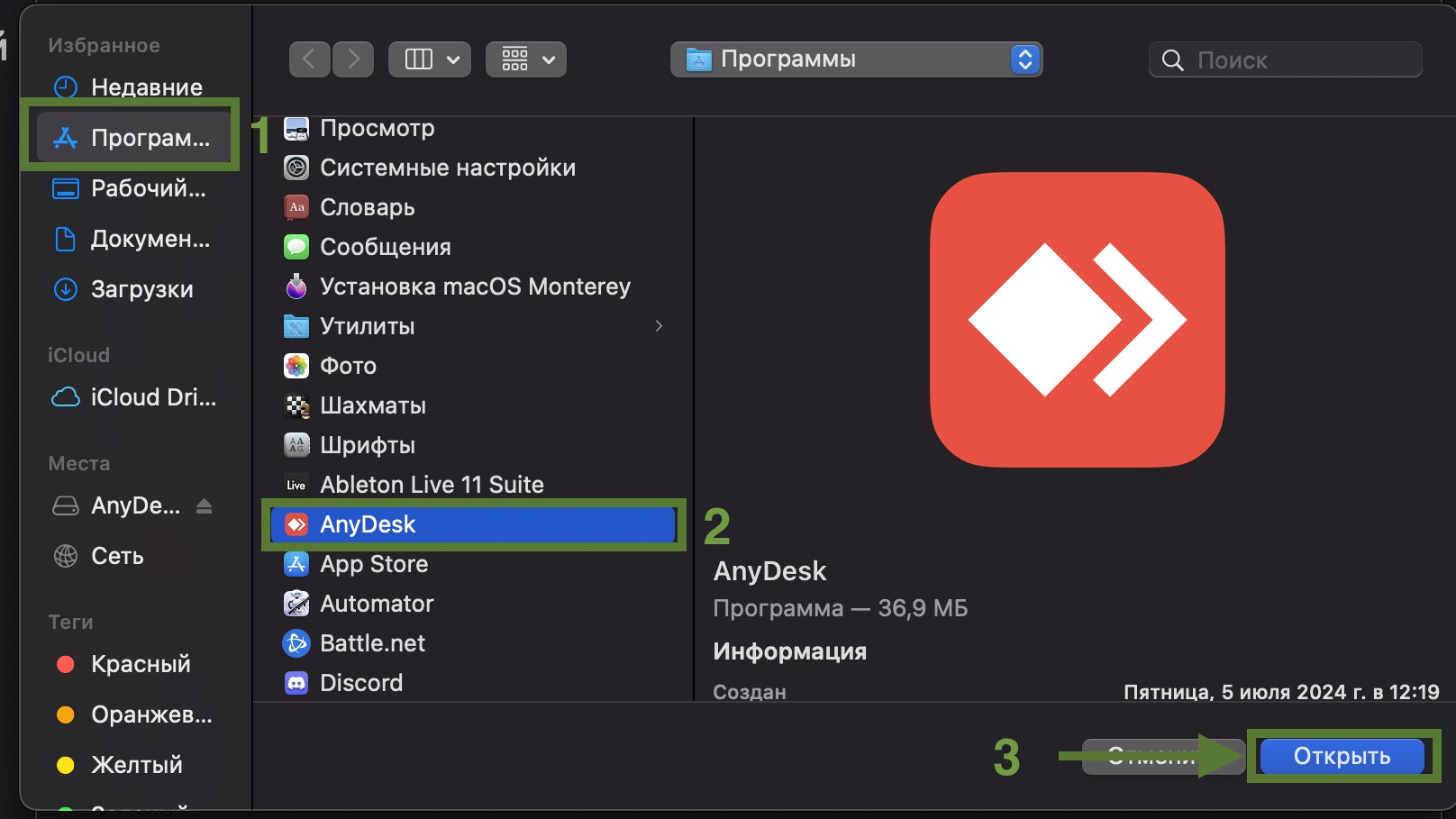Click the AnyDesk red icon in list
The width and height of the screenshot is (1456, 819).
tap(296, 524)
